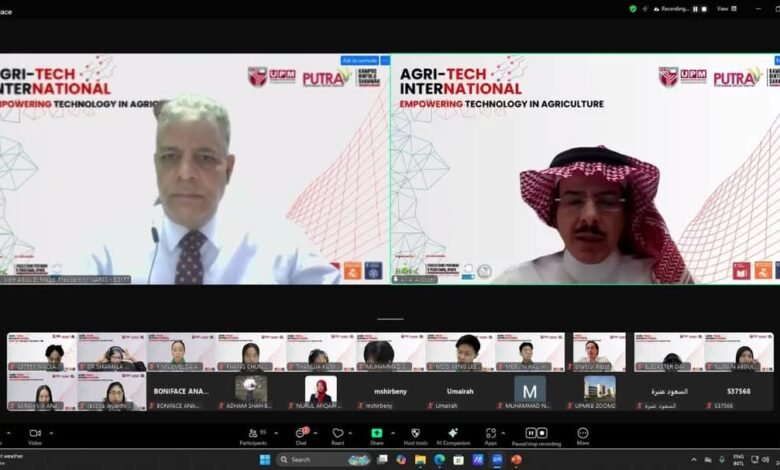This screenshot has height=470, width=780.
Task: Select the ZHANG CHUN video tile
Action: click(x=251, y=352)
